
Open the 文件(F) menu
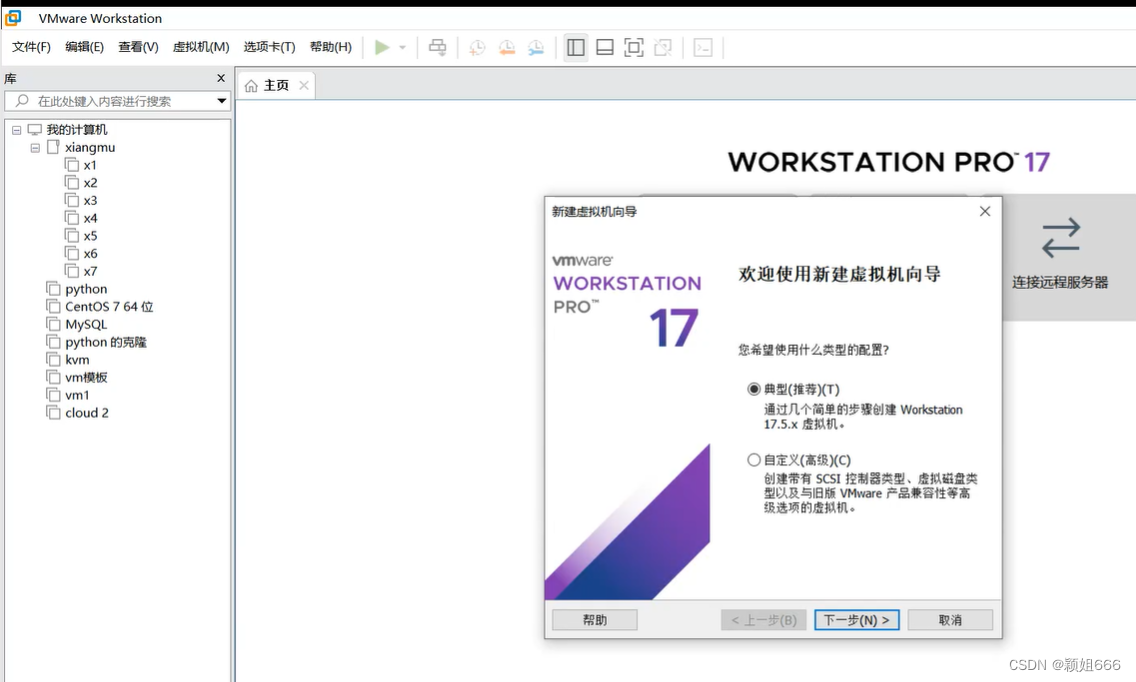(x=31, y=47)
